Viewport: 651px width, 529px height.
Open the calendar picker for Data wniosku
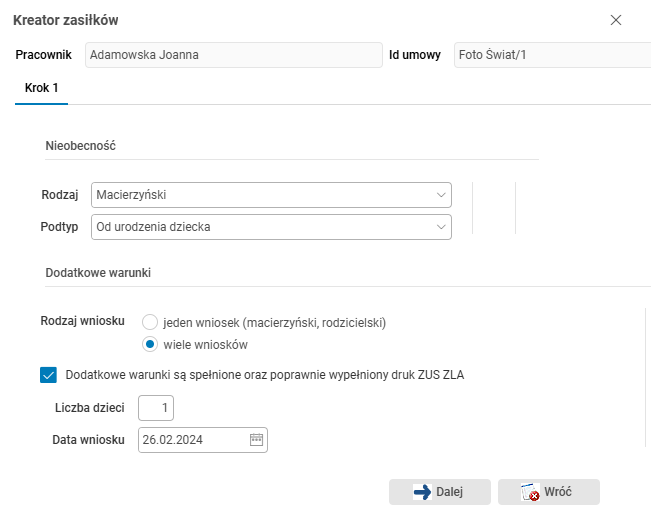[256, 440]
